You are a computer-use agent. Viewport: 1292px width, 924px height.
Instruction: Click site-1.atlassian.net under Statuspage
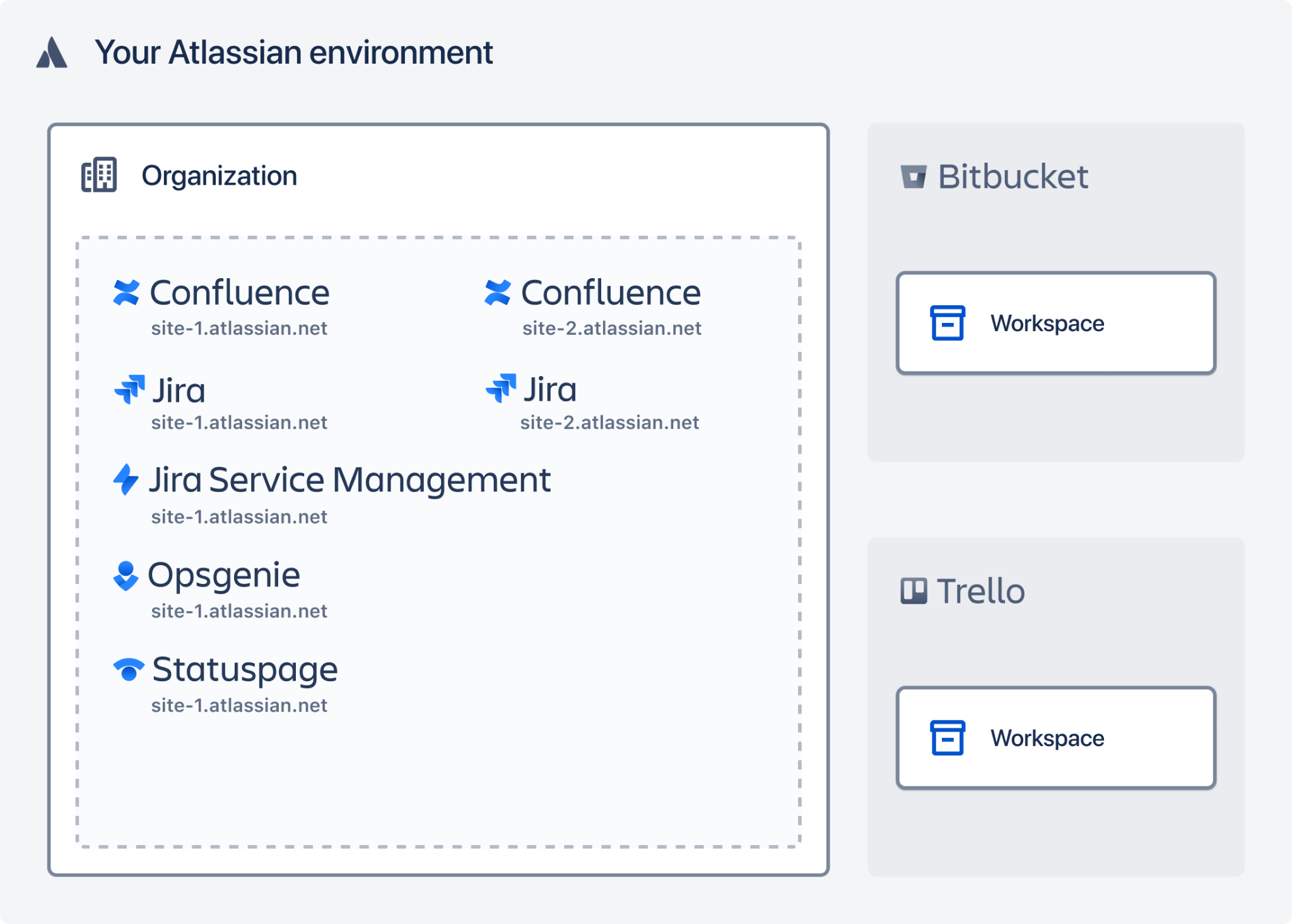pos(239,705)
